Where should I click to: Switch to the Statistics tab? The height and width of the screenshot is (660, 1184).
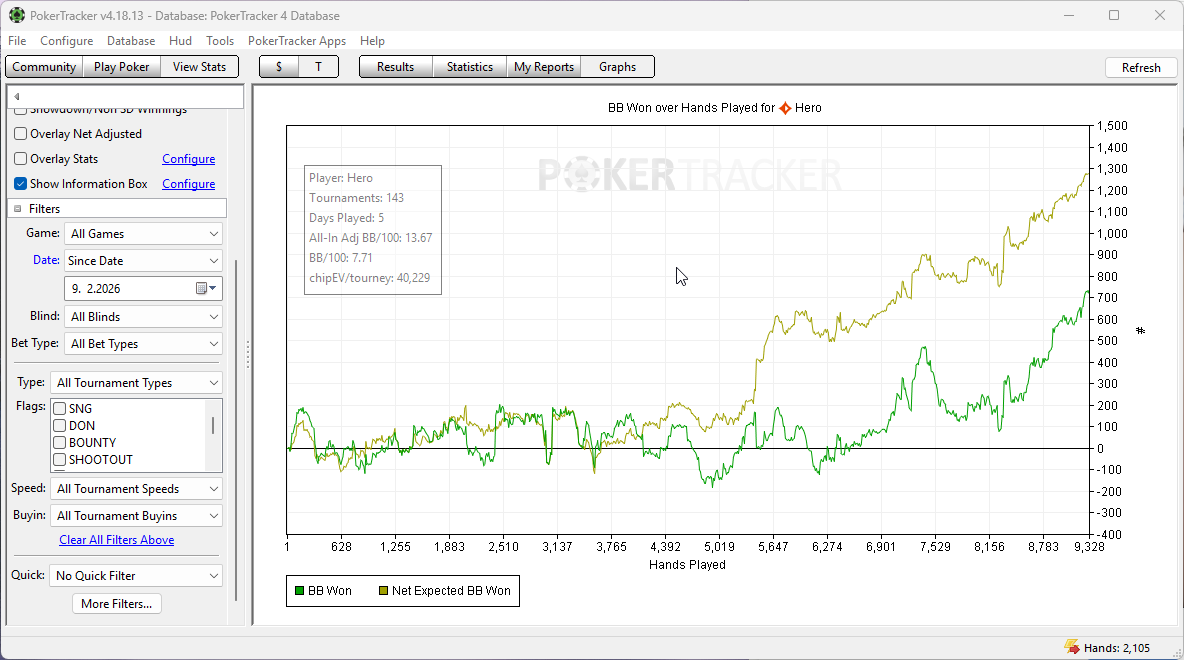coord(469,67)
